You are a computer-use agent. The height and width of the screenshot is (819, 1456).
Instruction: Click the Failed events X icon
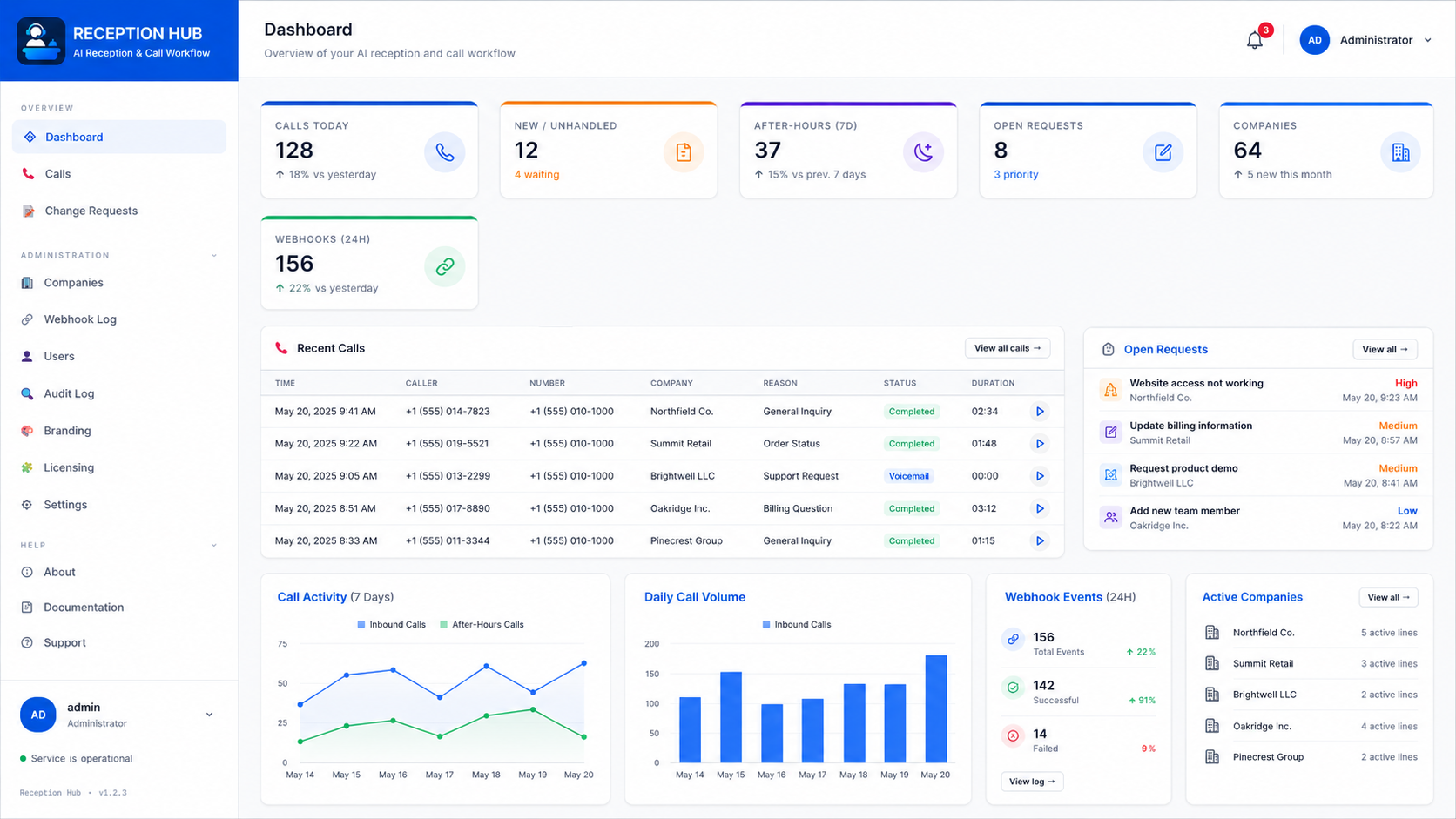click(1013, 735)
